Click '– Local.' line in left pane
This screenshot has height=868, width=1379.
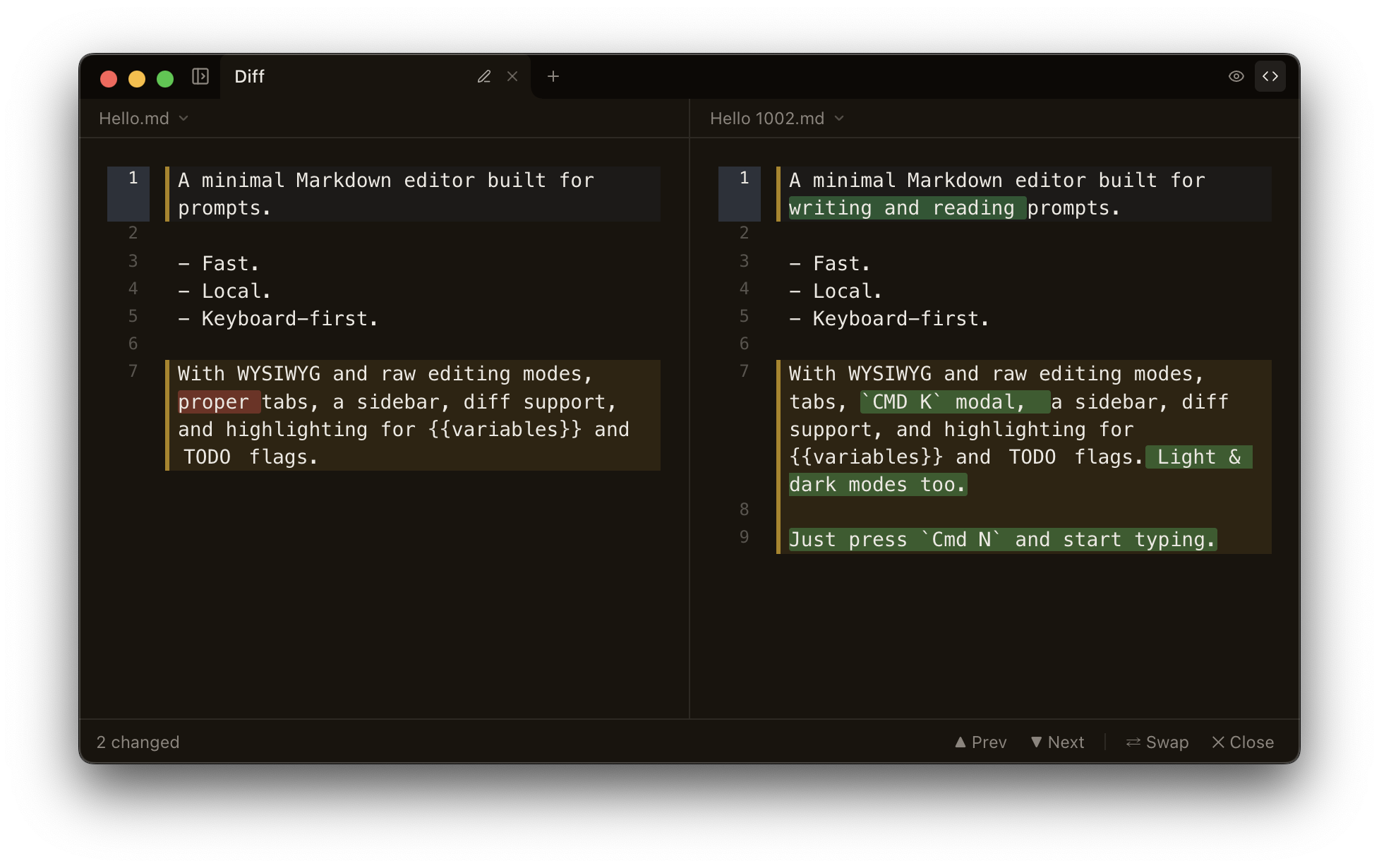click(224, 291)
